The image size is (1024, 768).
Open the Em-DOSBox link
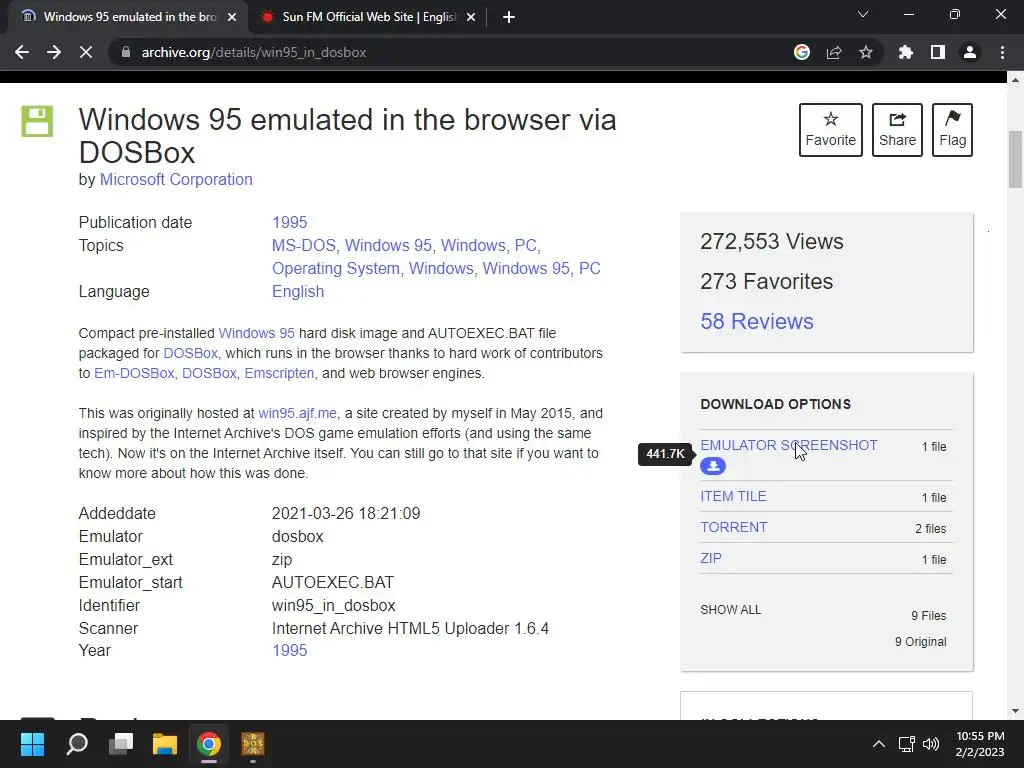[134, 374]
